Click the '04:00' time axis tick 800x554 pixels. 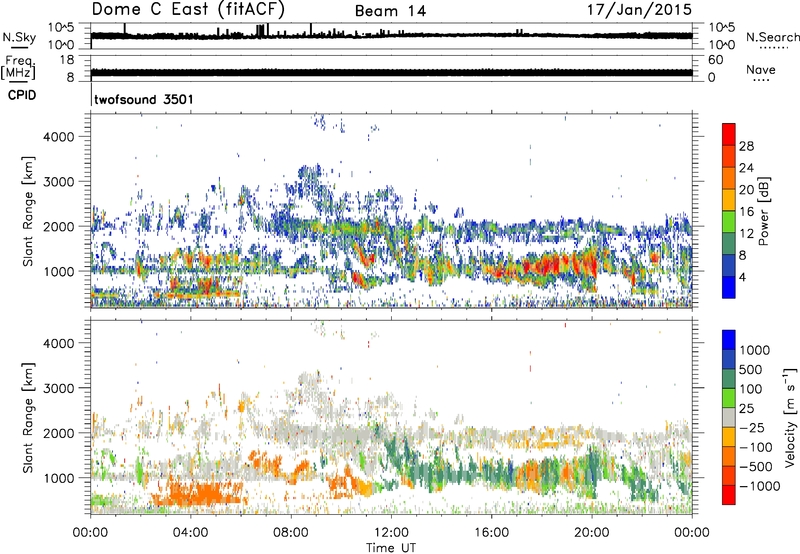pos(190,533)
